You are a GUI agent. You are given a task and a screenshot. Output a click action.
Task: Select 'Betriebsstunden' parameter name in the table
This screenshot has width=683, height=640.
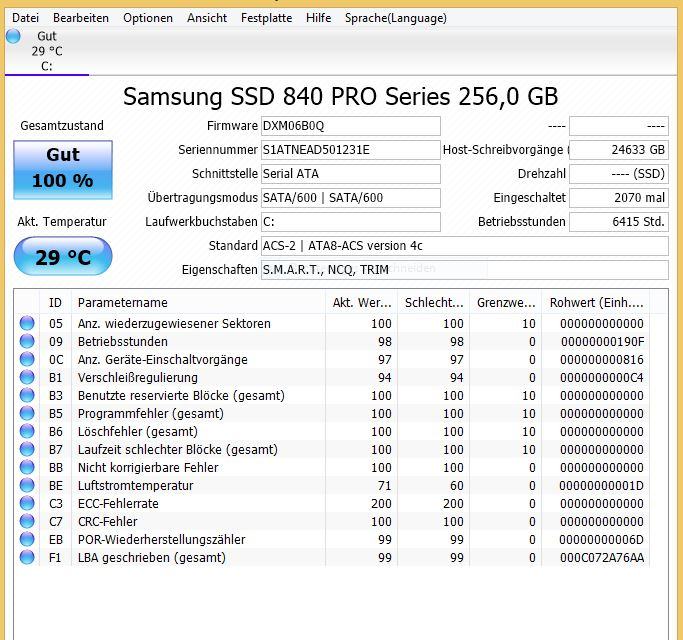(122, 342)
